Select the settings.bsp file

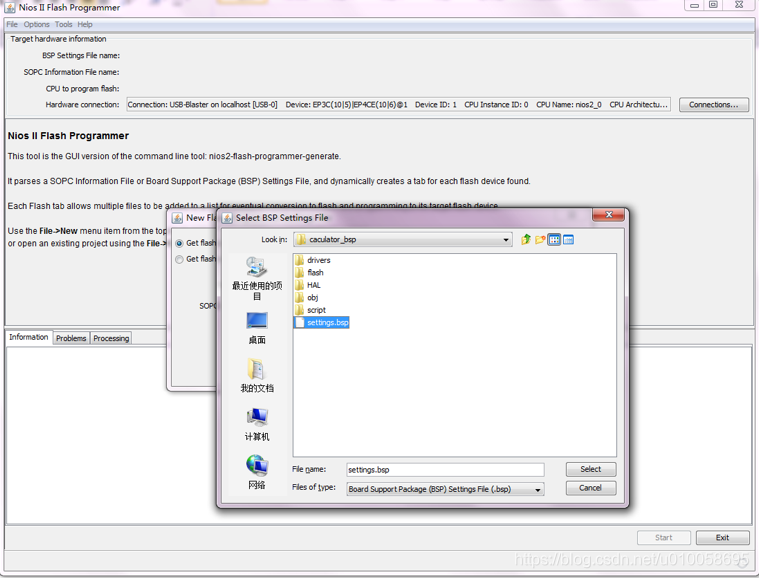321,322
